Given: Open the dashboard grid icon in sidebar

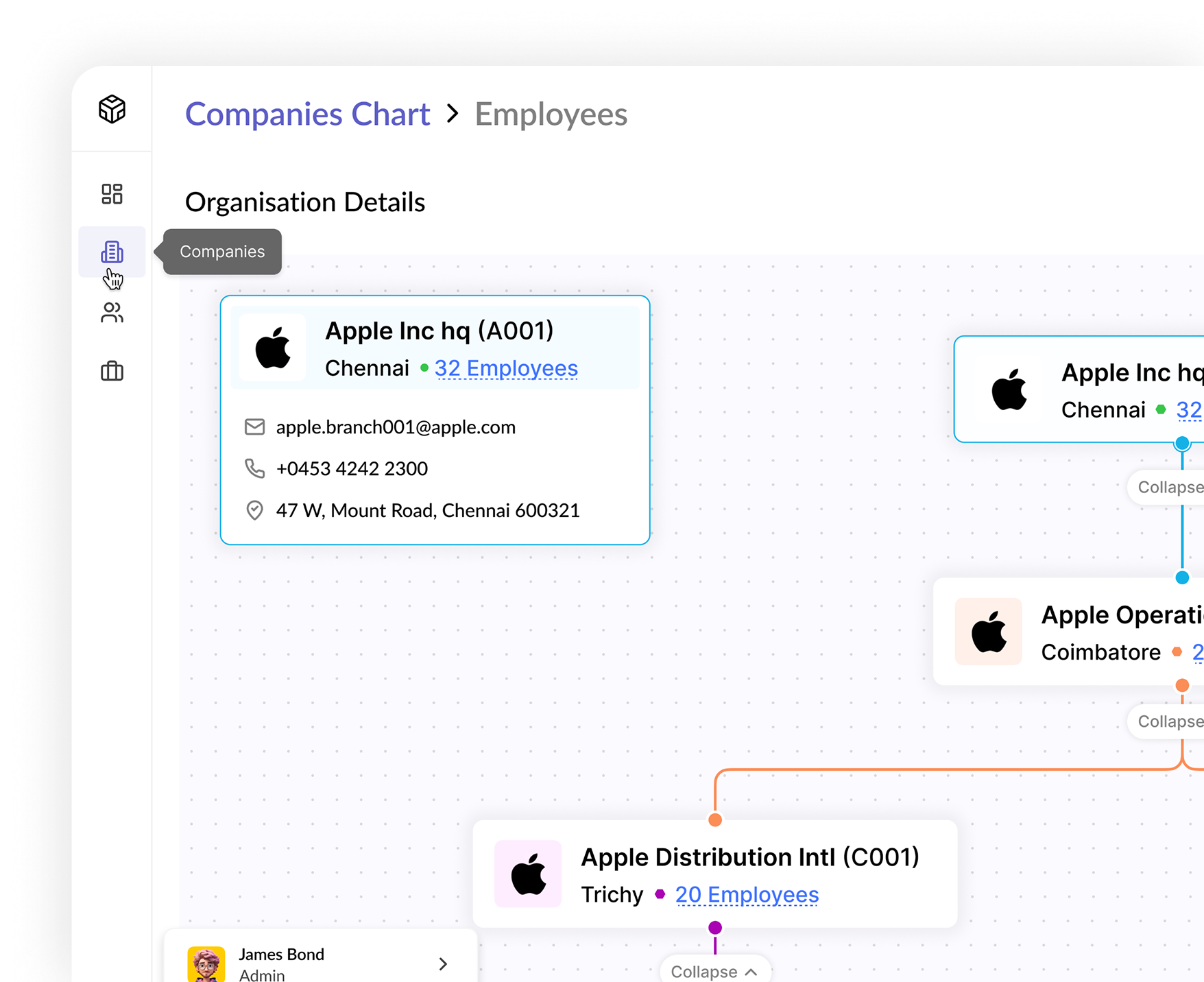Looking at the screenshot, I should 112,194.
